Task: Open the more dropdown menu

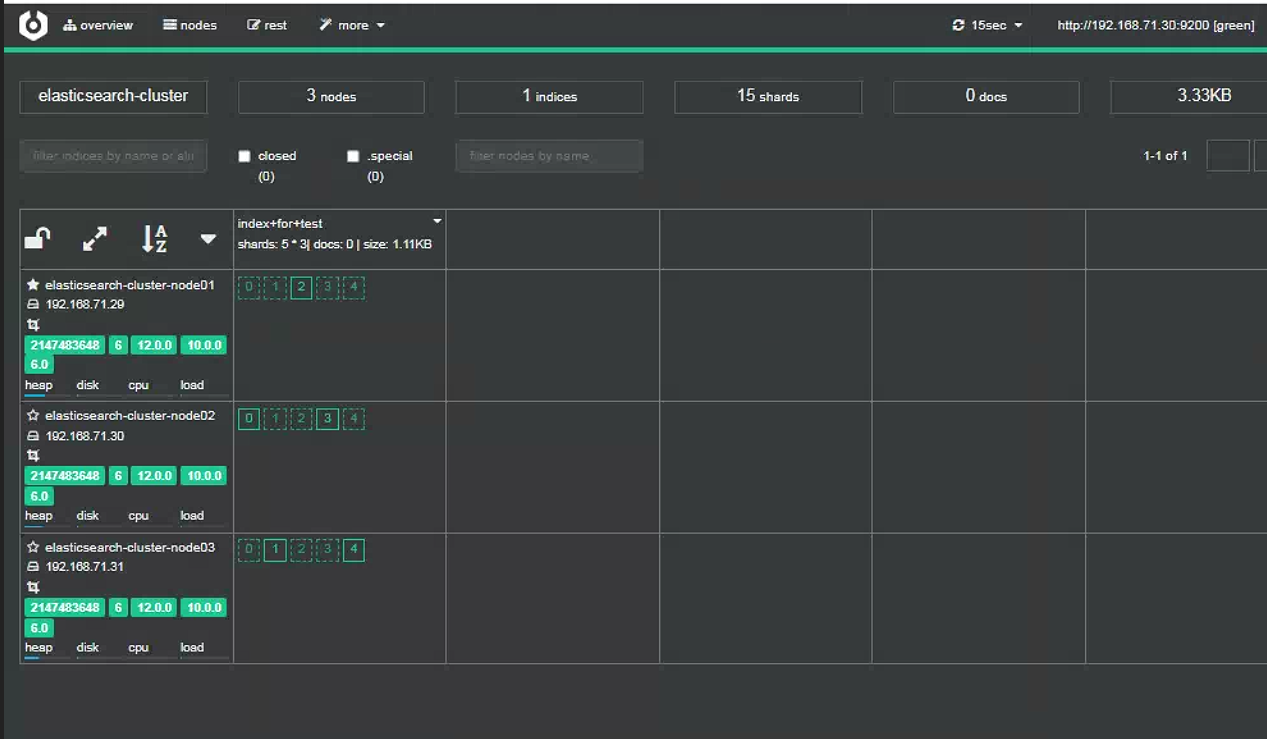Action: coord(352,25)
